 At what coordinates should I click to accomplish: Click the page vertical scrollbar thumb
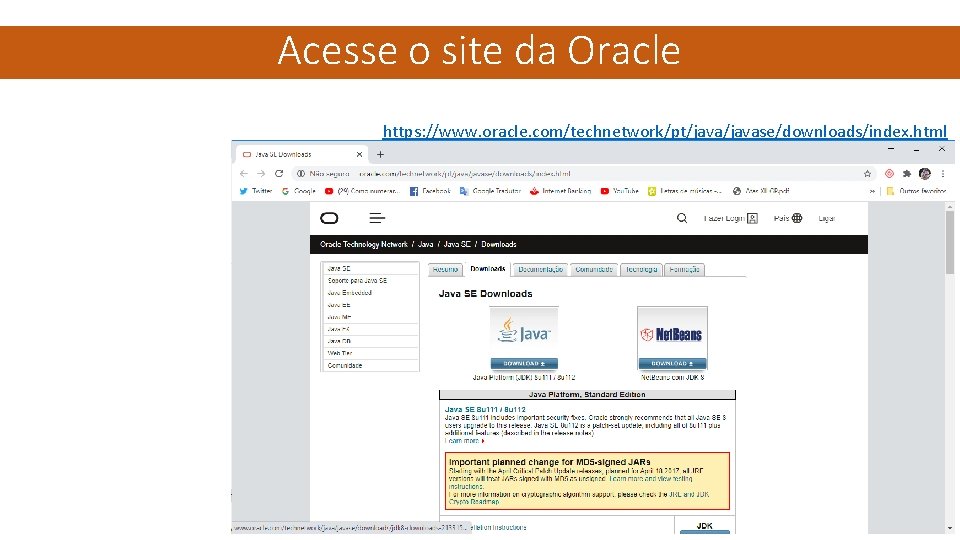click(x=950, y=242)
